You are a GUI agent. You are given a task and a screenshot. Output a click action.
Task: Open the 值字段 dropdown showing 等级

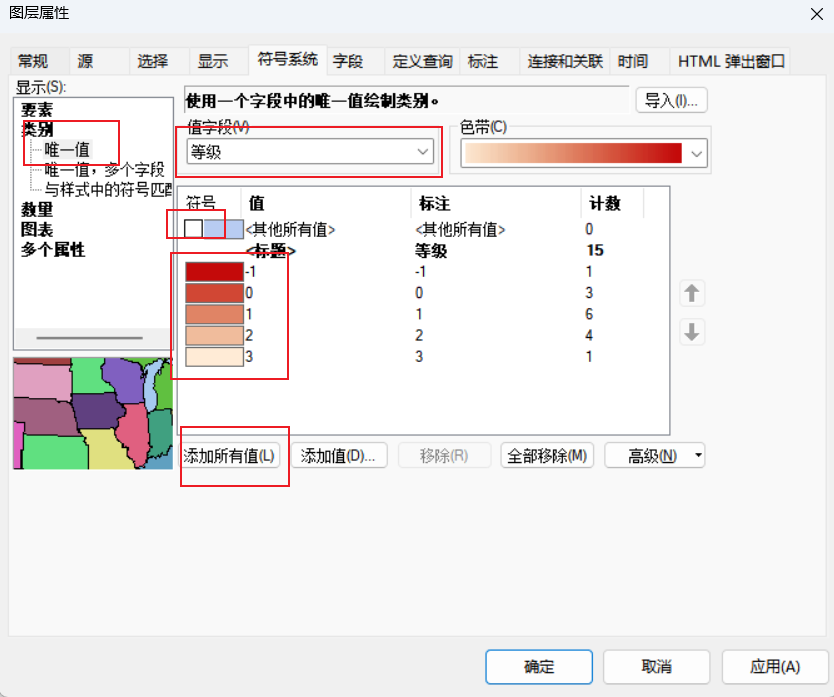[x=310, y=152]
